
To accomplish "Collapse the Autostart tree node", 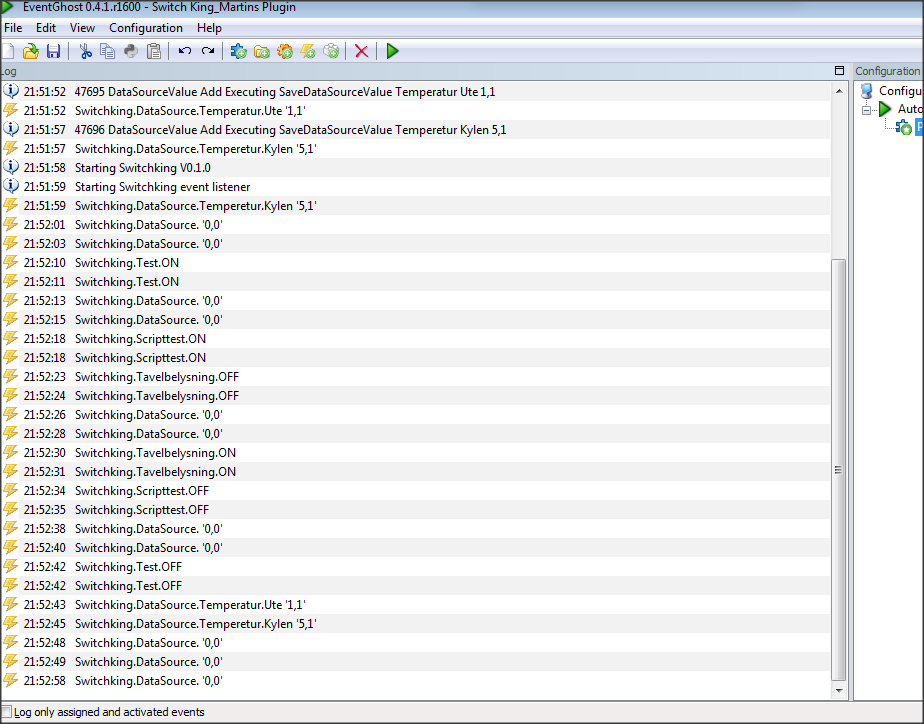I will pos(867,110).
